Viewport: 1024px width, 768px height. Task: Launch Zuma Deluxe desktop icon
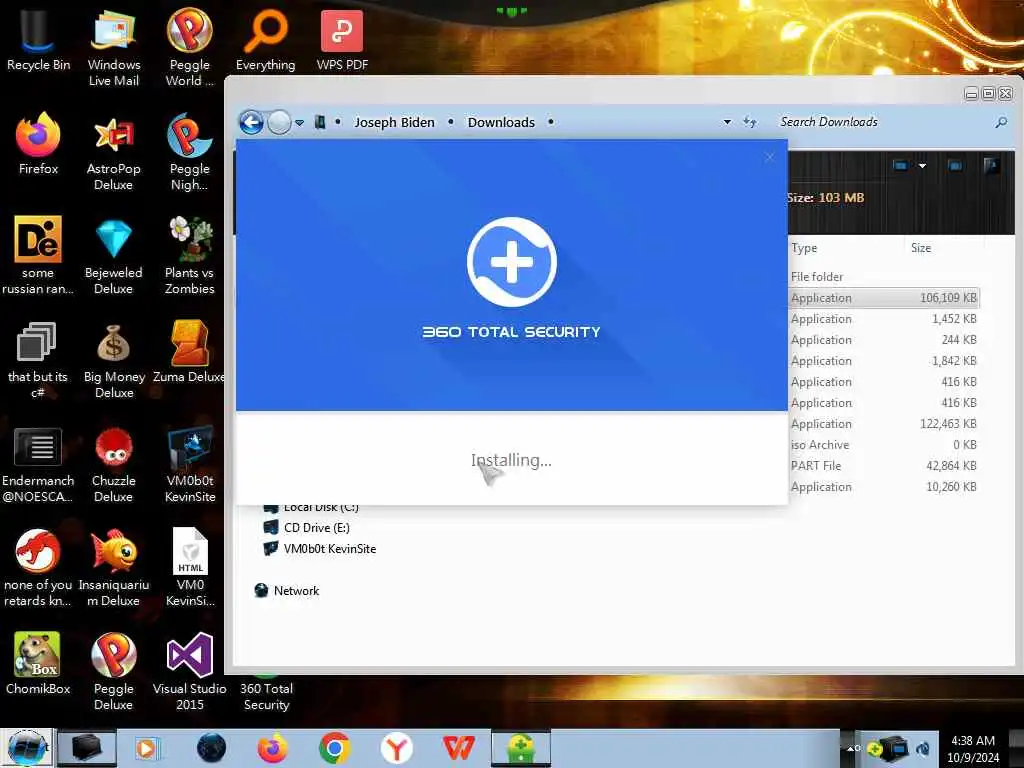[189, 351]
